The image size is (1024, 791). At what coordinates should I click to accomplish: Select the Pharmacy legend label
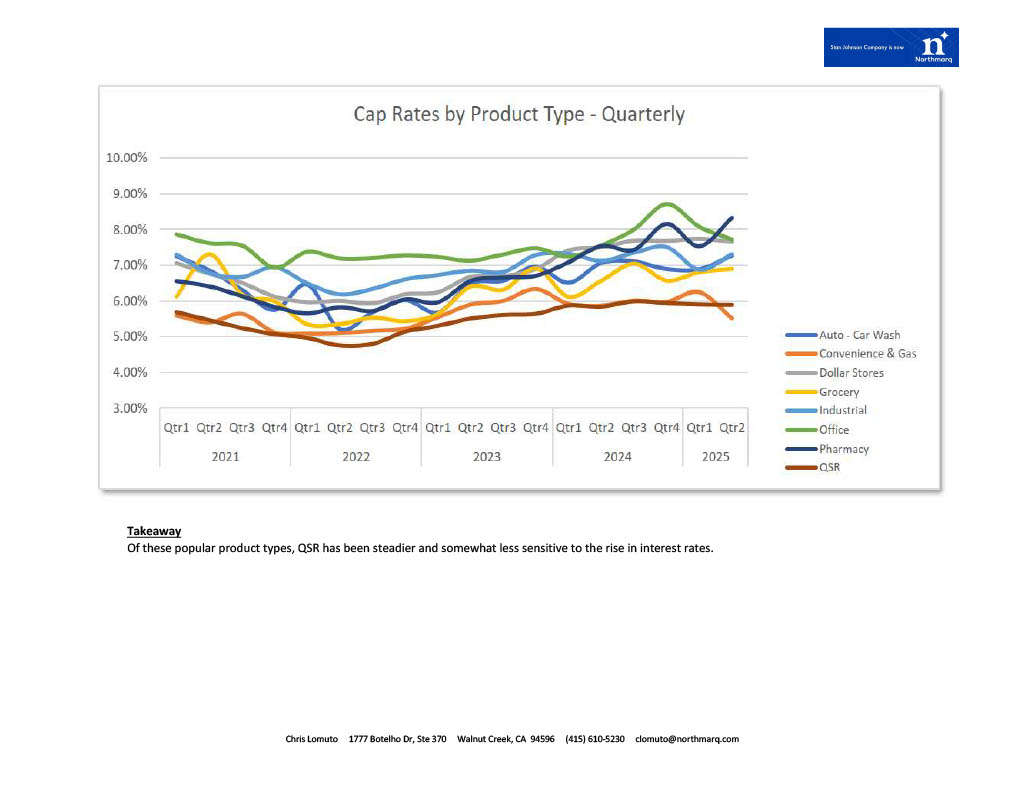(x=844, y=449)
